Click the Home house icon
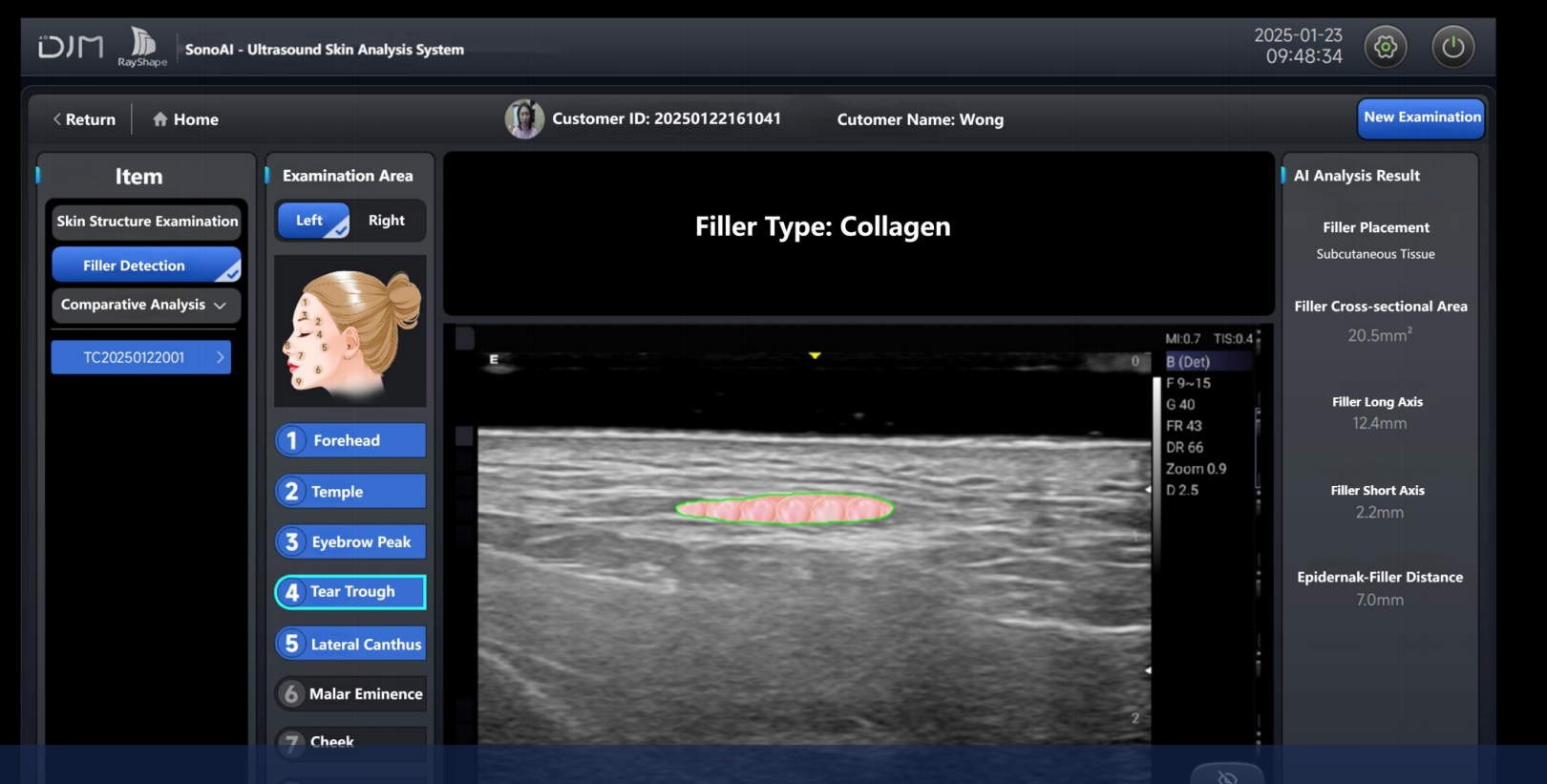Image resolution: width=1547 pixels, height=784 pixels. (x=160, y=119)
